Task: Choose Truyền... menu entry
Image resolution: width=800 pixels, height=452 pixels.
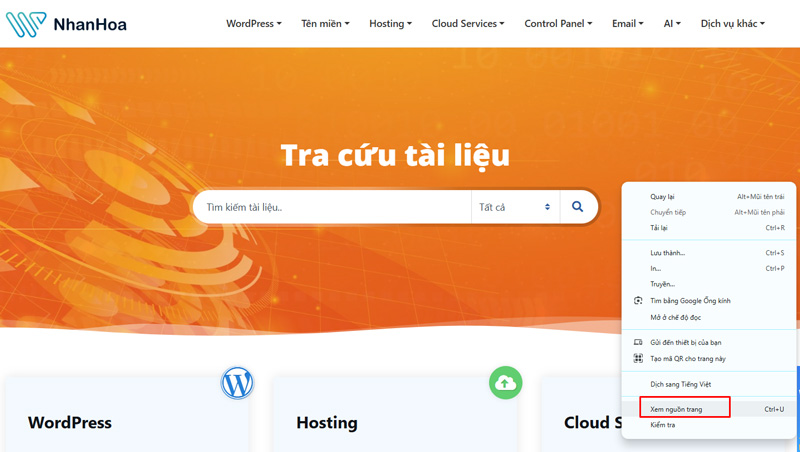Action: (x=709, y=284)
